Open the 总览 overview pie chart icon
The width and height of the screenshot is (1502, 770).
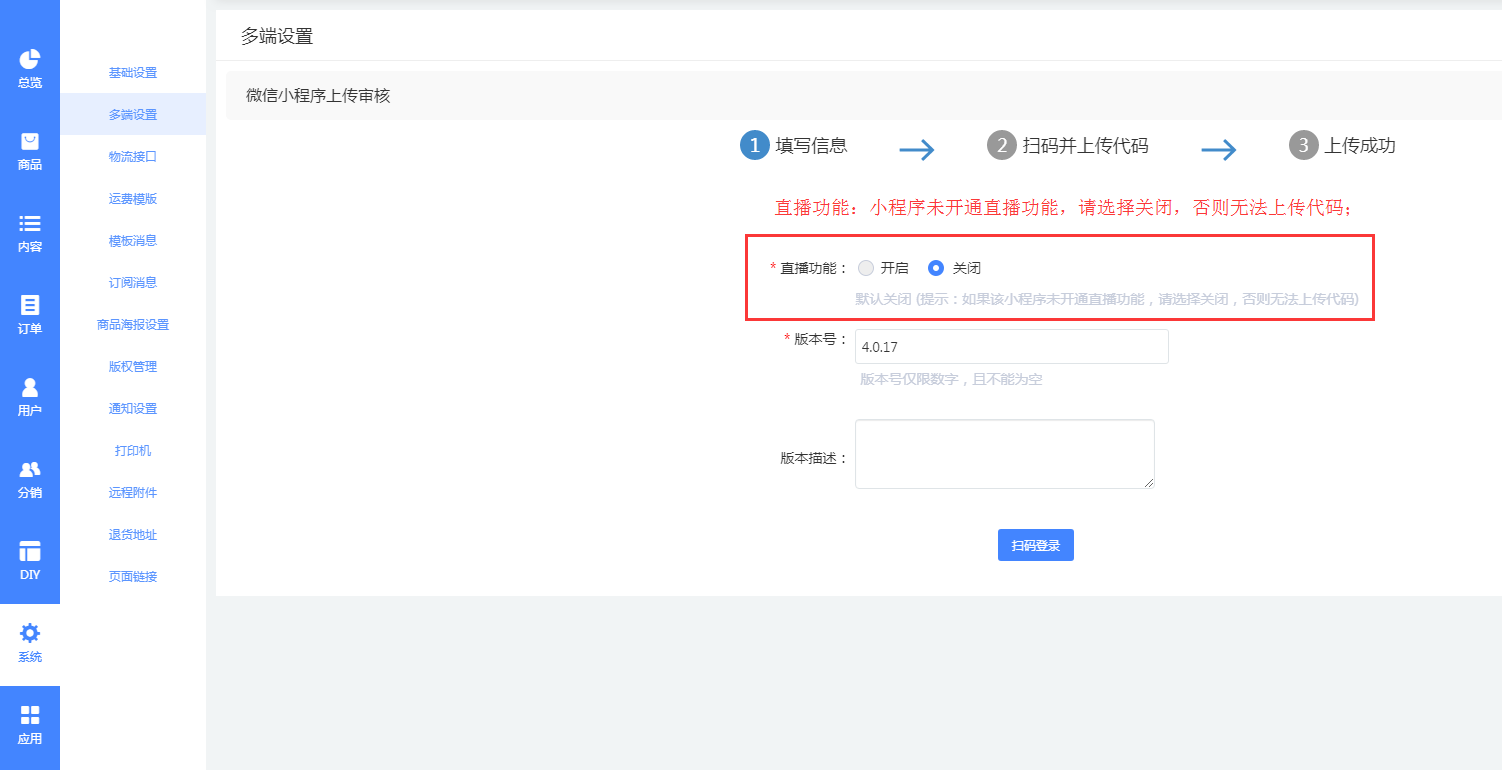(x=30, y=60)
